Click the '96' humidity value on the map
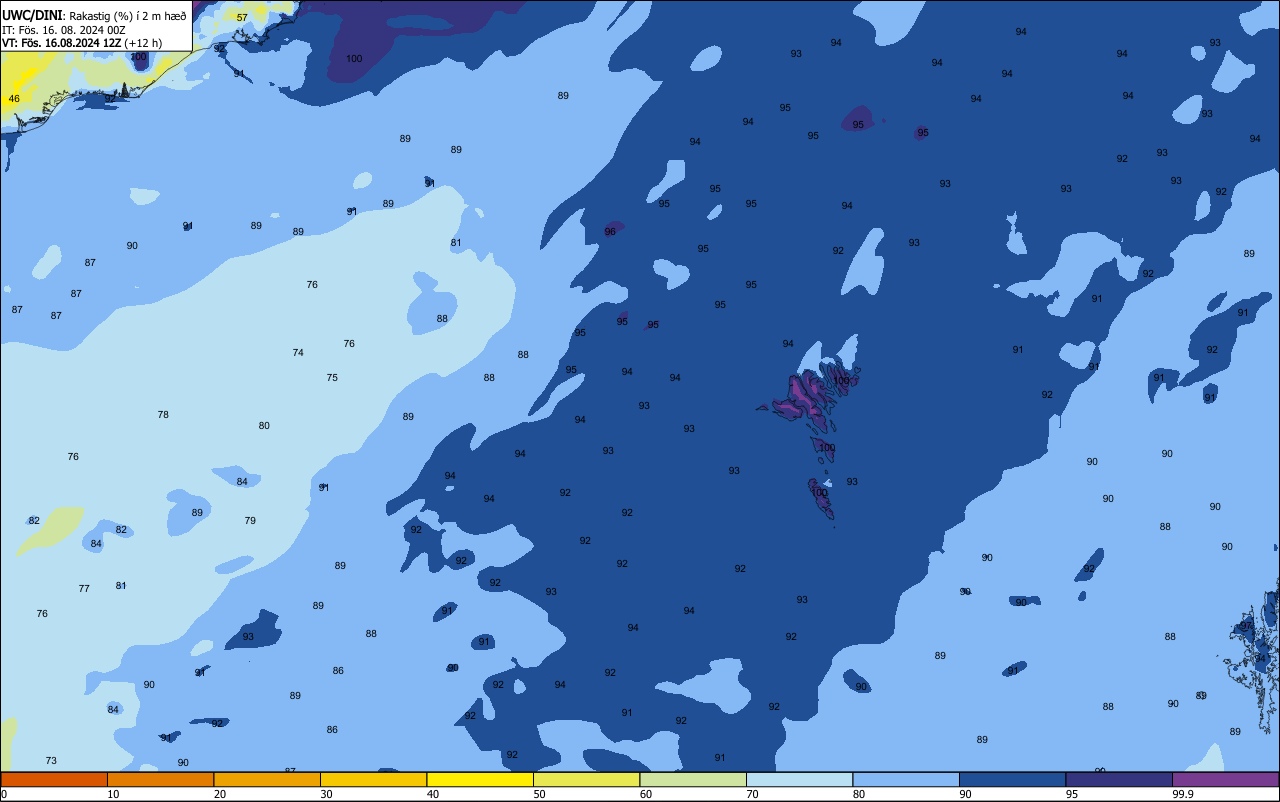The width and height of the screenshot is (1280, 802). click(x=610, y=232)
